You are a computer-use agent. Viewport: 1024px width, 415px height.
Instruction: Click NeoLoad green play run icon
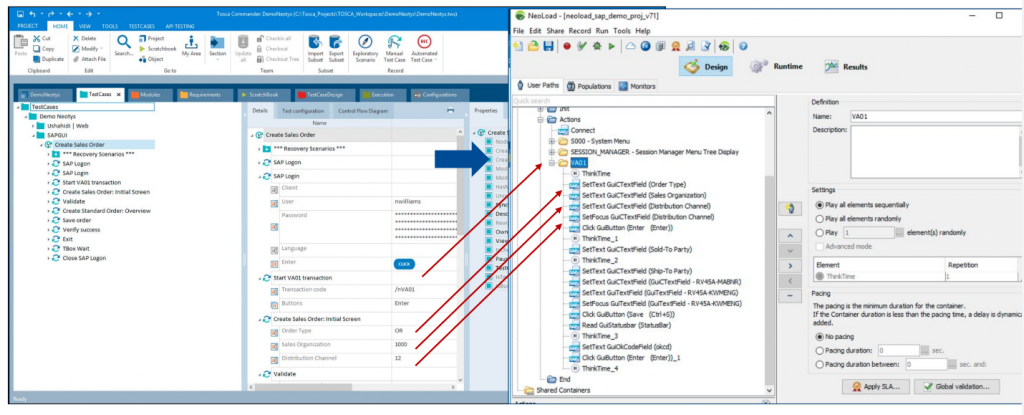tap(611, 46)
